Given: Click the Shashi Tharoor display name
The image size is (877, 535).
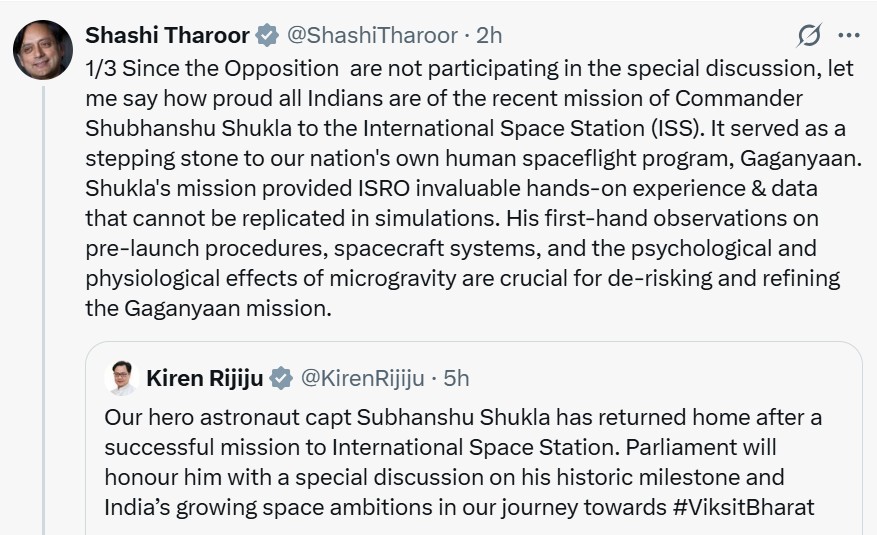Looking at the screenshot, I should (x=167, y=36).
